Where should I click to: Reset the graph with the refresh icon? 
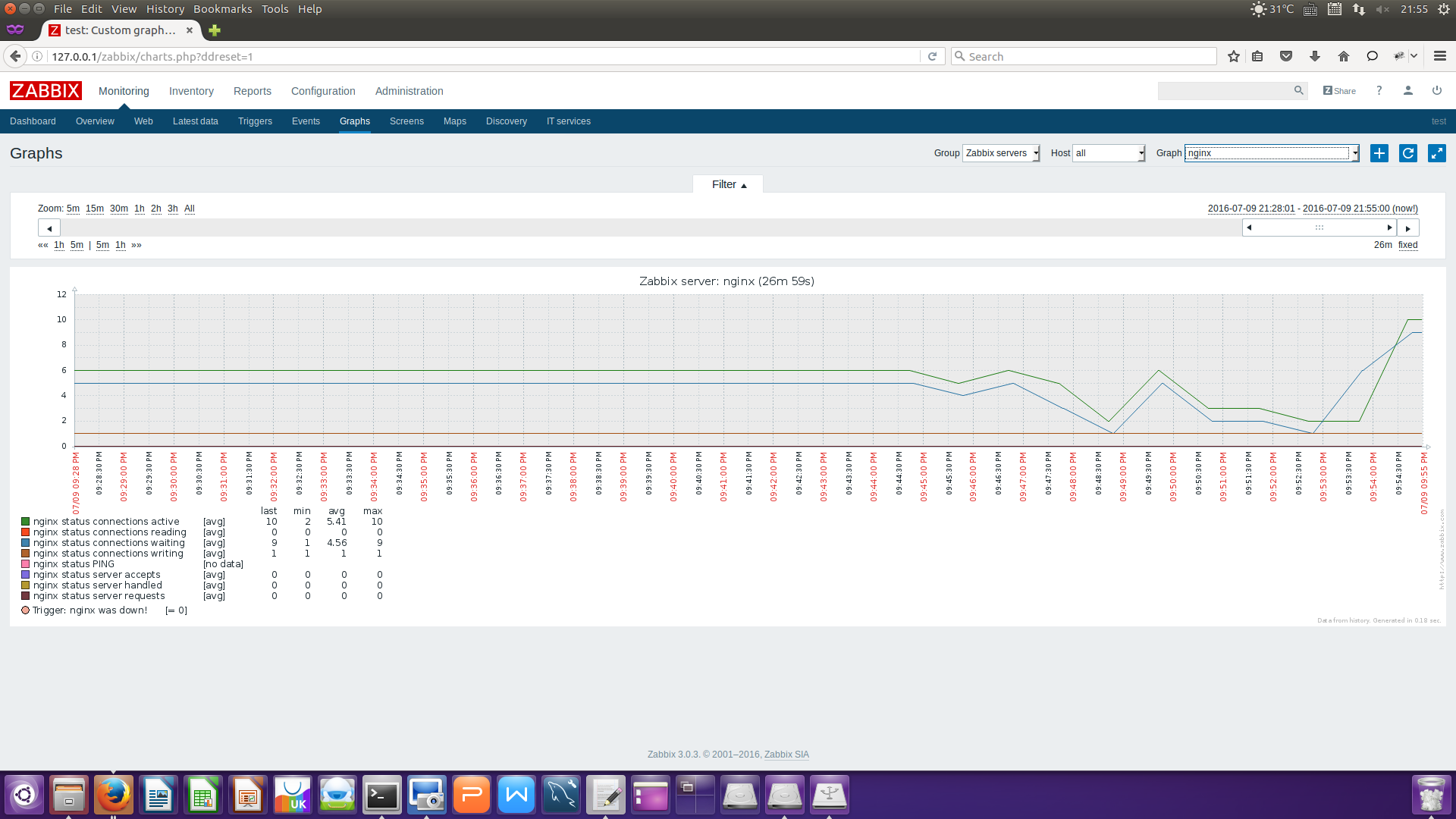tap(1408, 153)
